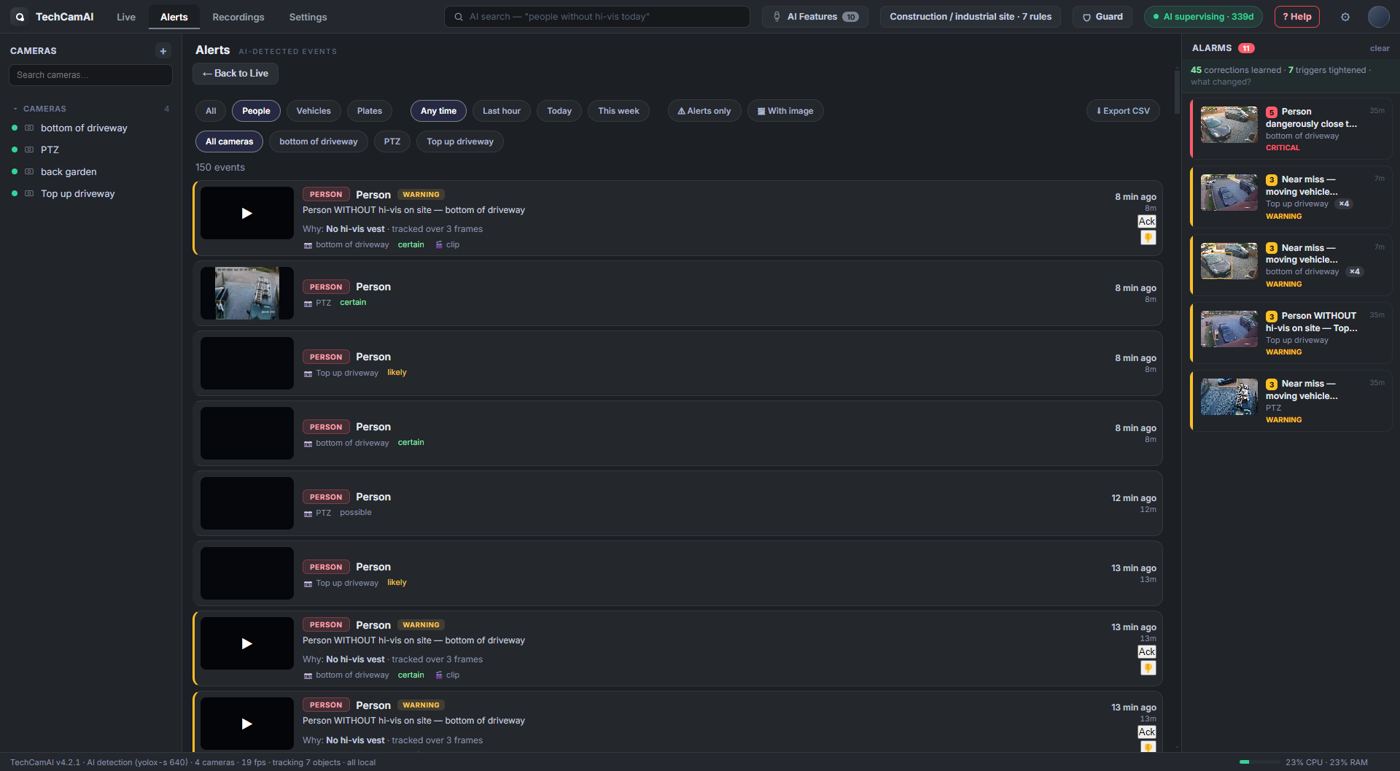Click the microphone icon in AI Features
The width and height of the screenshot is (1400, 771).
pos(777,17)
